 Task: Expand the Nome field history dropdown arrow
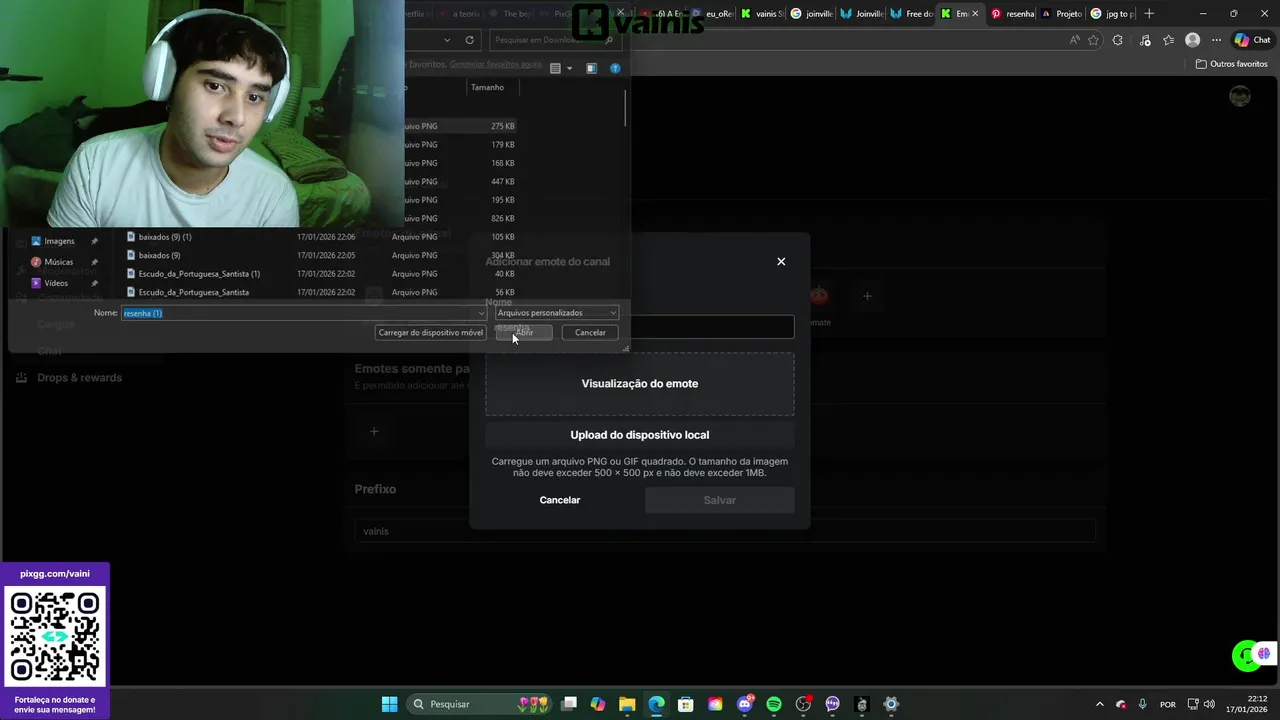pos(481,313)
